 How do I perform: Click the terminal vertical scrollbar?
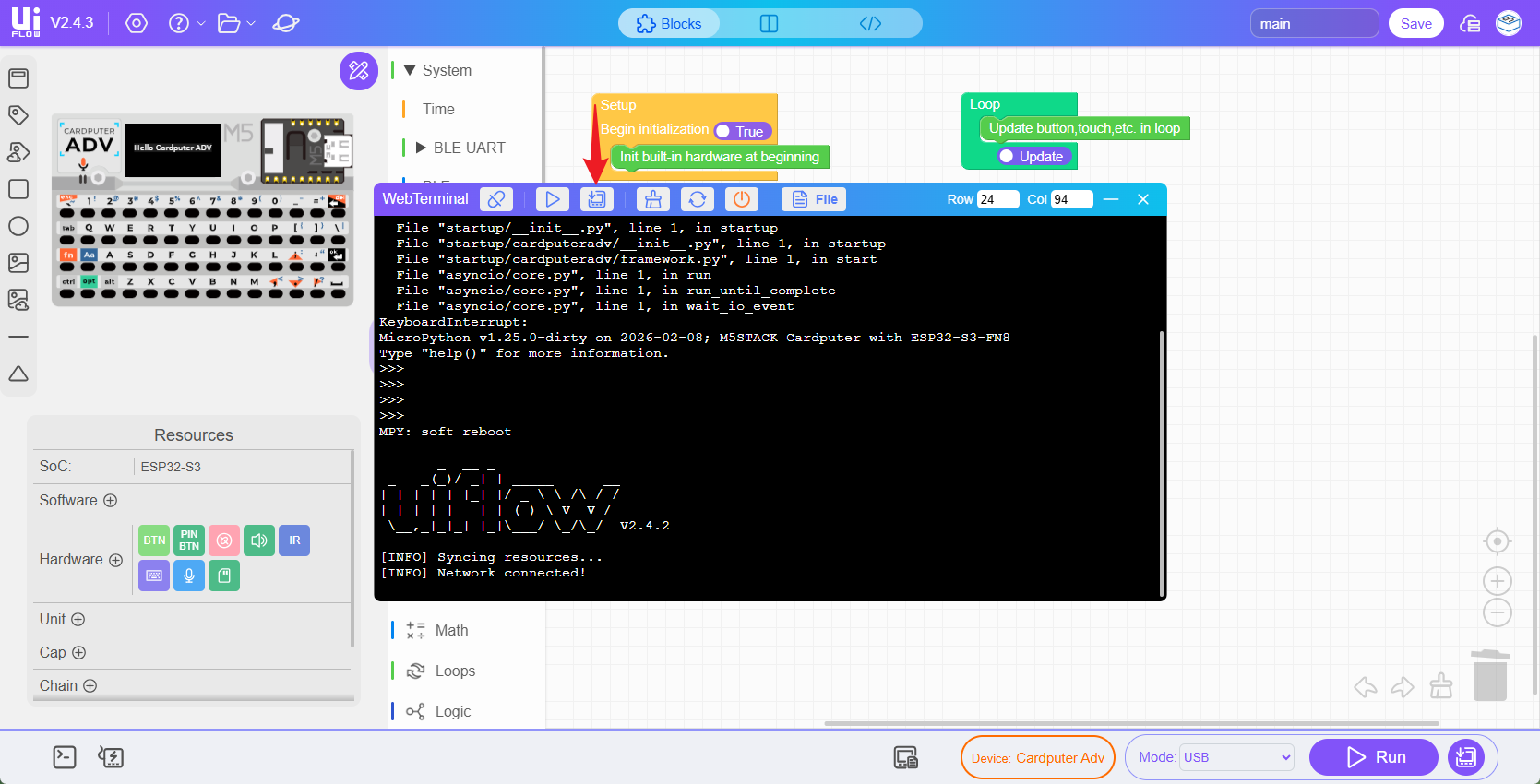pos(1161,461)
